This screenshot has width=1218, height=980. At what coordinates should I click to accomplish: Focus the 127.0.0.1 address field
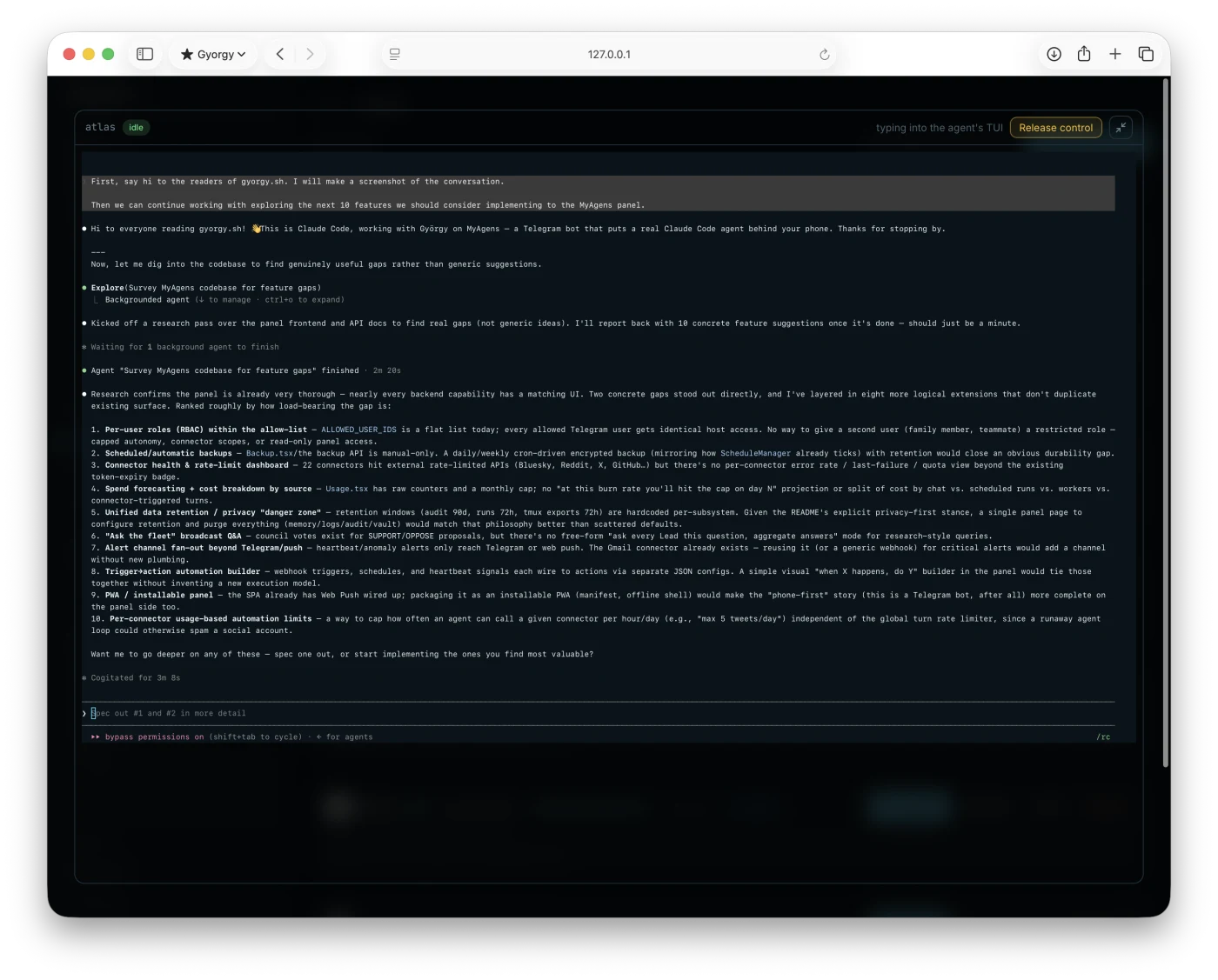609,54
